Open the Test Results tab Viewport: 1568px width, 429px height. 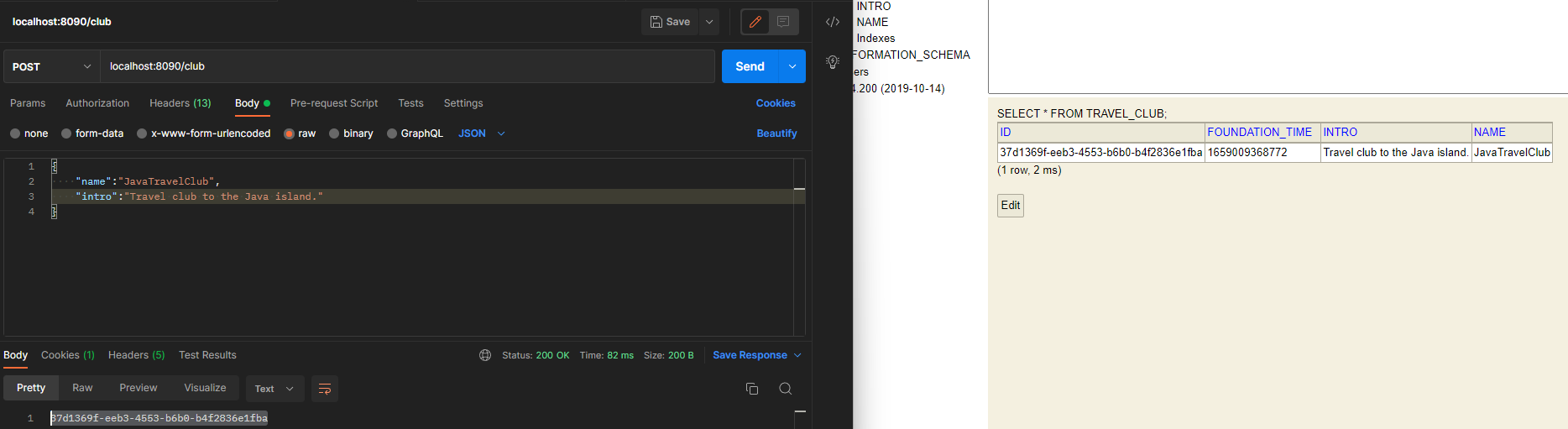[207, 355]
